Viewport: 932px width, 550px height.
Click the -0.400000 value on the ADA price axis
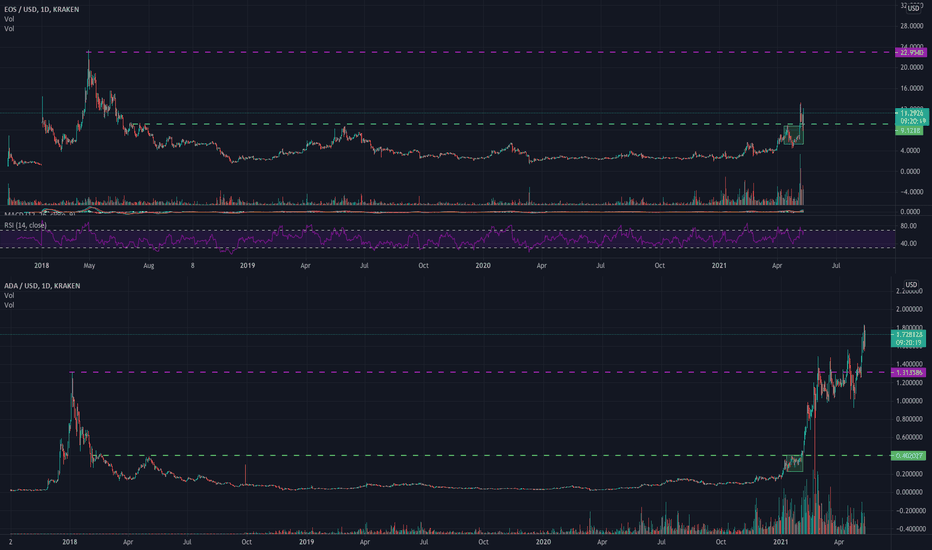point(911,529)
